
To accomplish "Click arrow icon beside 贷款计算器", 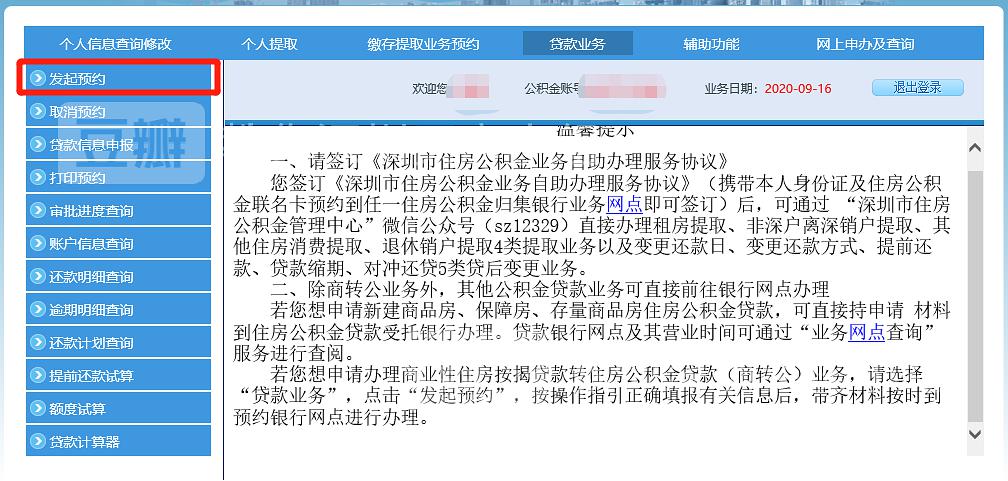I will pos(37,442).
